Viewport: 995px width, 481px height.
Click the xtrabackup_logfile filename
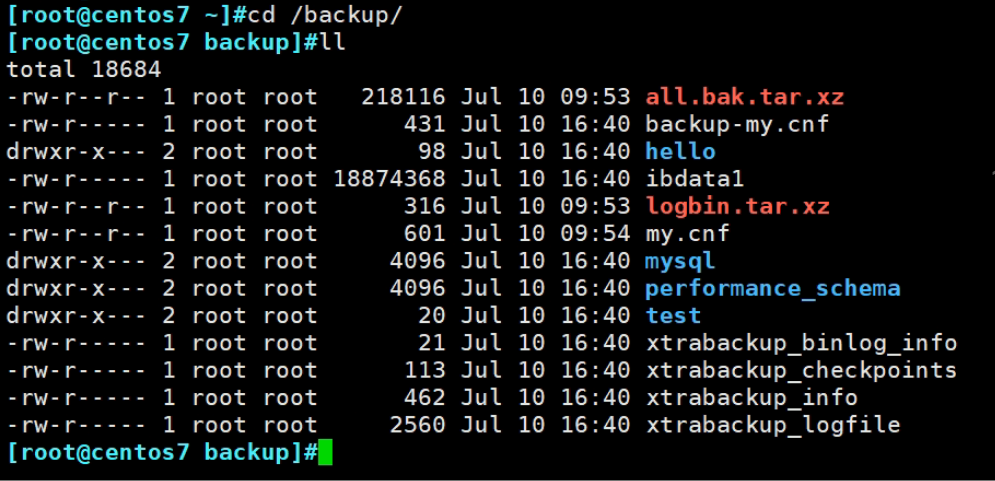point(772,425)
